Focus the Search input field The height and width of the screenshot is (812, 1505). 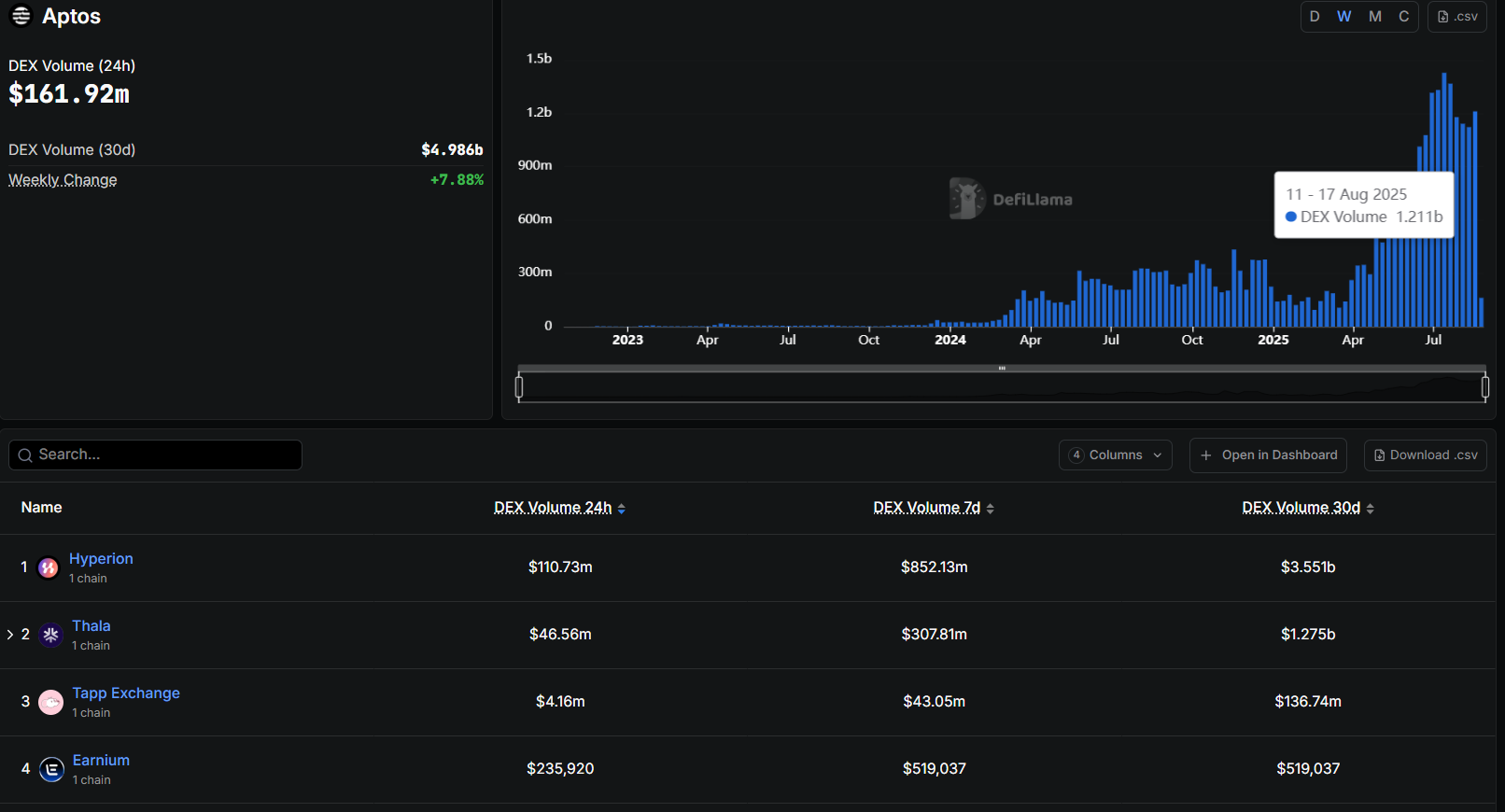point(155,455)
